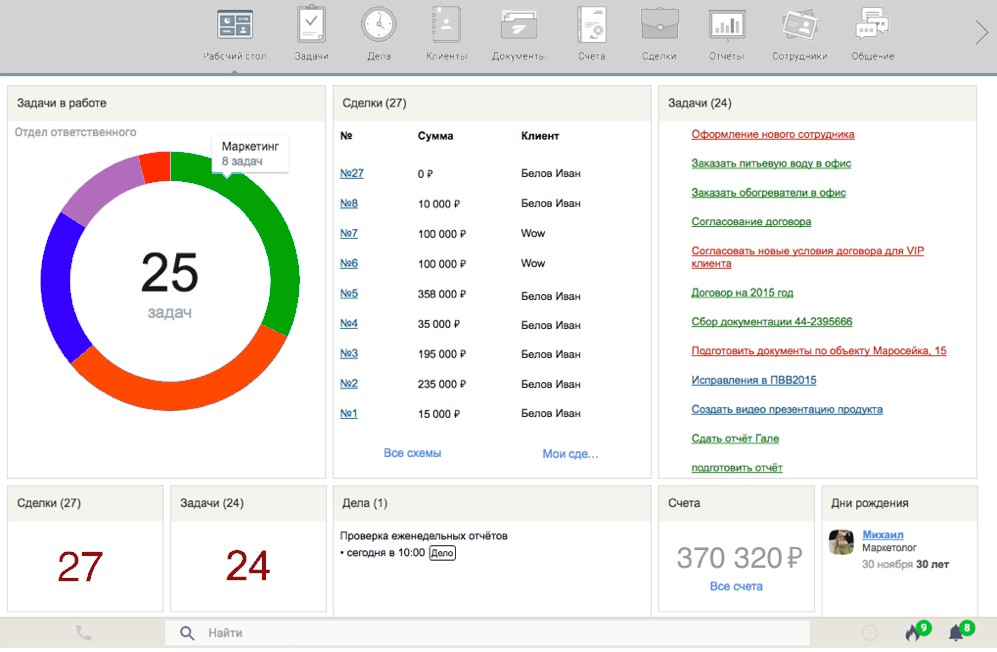Open bell notifications with badge 8

[x=957, y=633]
